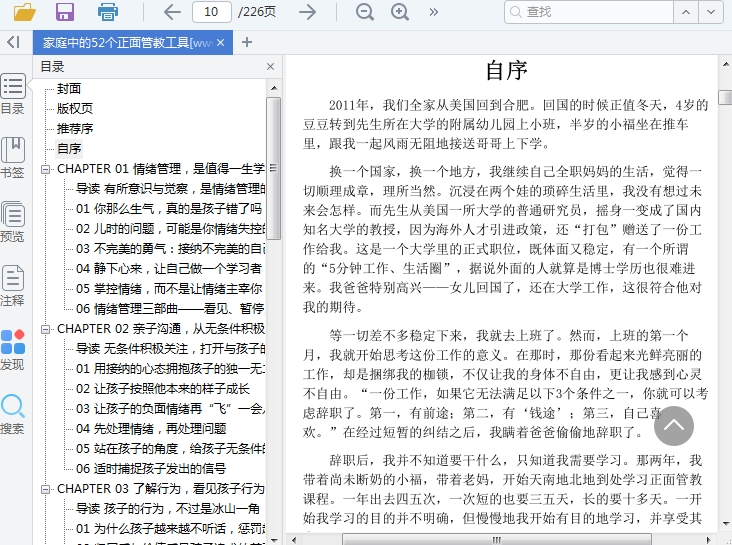Find next match with the down chevron
Image resolution: width=732 pixels, height=545 pixels.
(711, 12)
